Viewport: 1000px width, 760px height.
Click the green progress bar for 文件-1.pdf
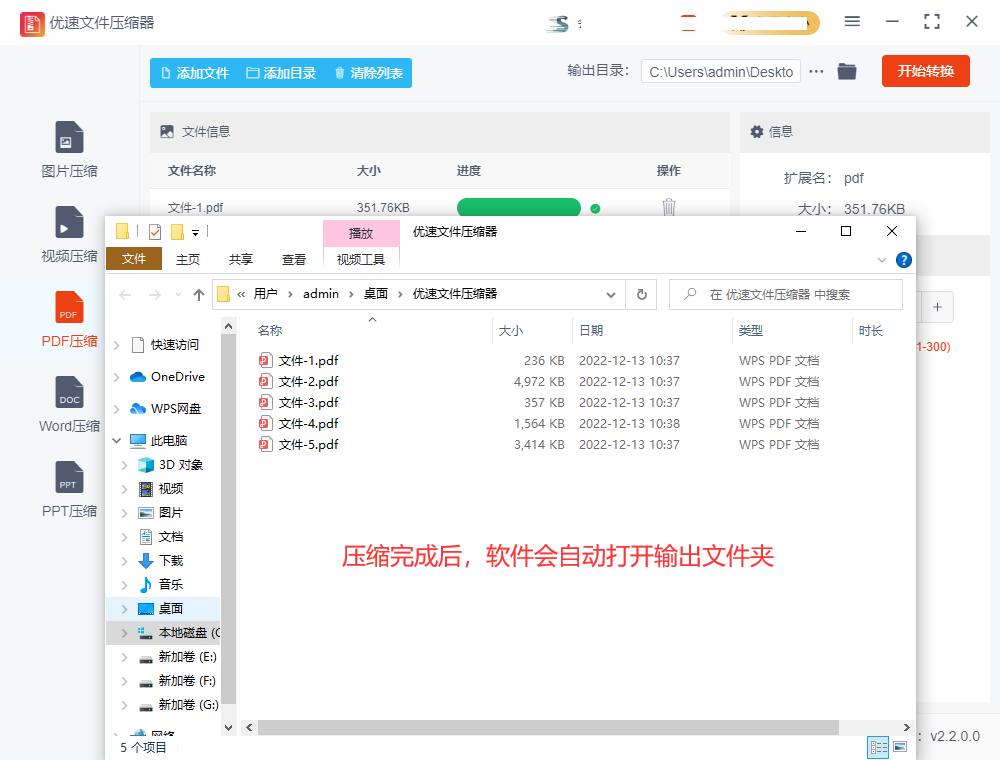(x=518, y=208)
